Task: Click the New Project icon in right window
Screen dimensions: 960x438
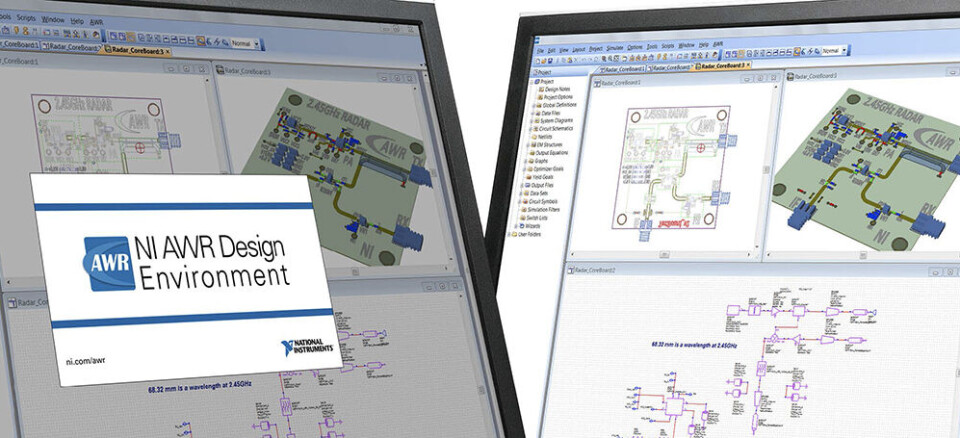Action: tap(537, 61)
